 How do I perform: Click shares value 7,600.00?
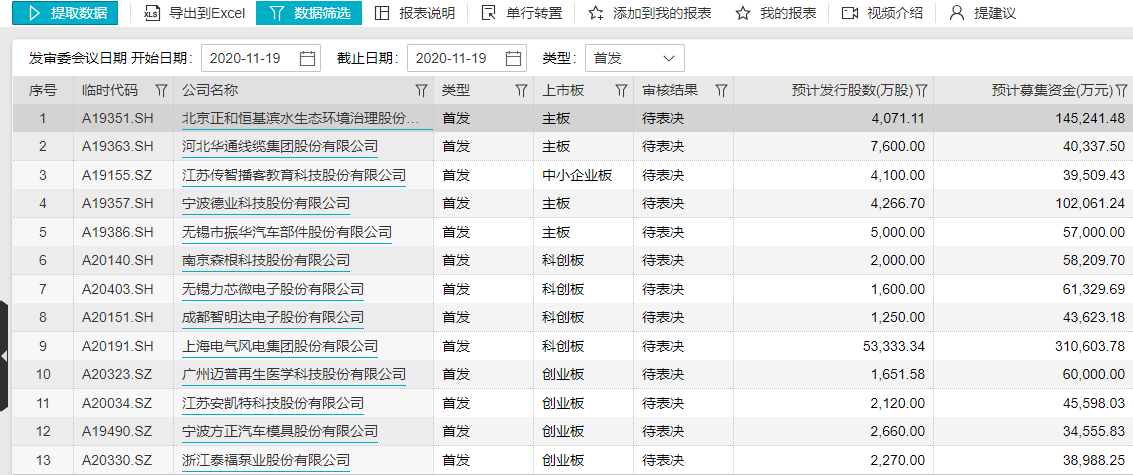coord(898,147)
